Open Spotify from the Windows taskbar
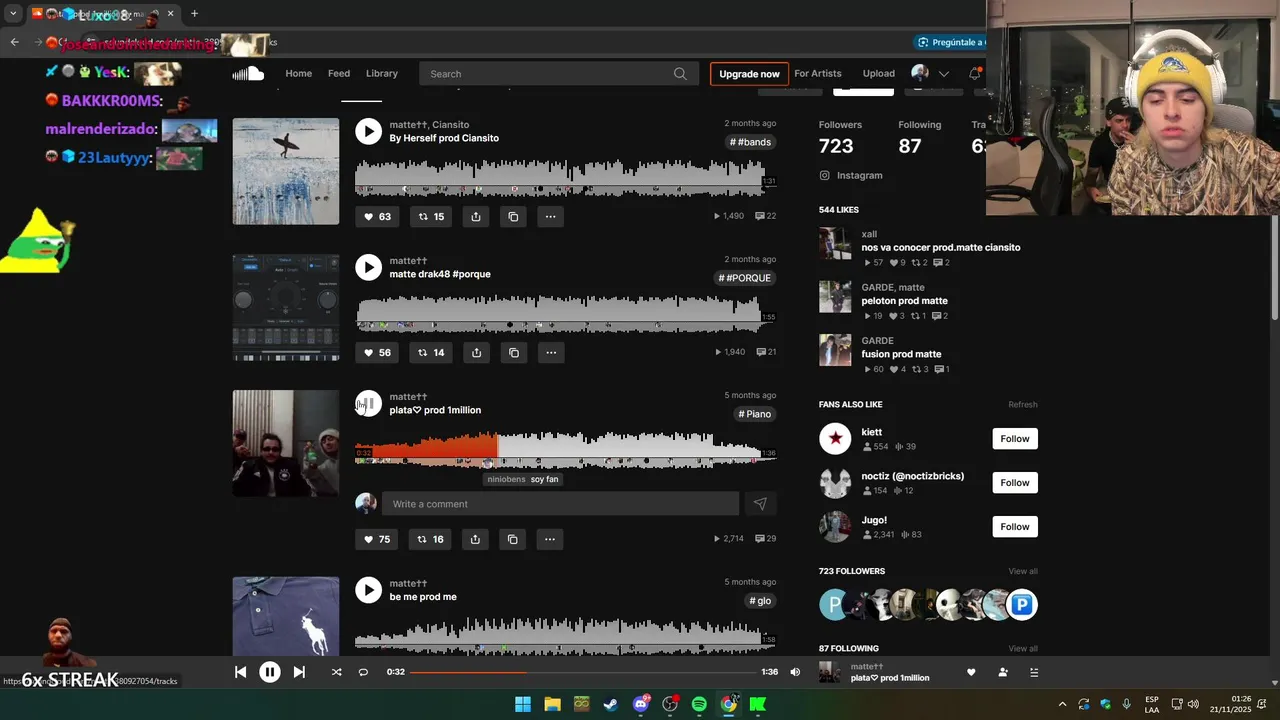 tap(699, 704)
